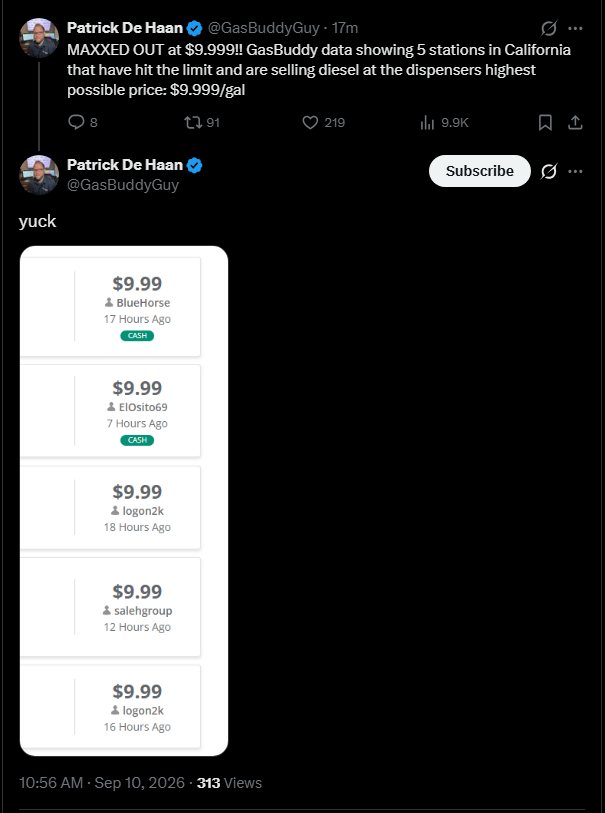Subscribe to Patrick De Haan
This screenshot has height=813, width=605.
coord(480,171)
